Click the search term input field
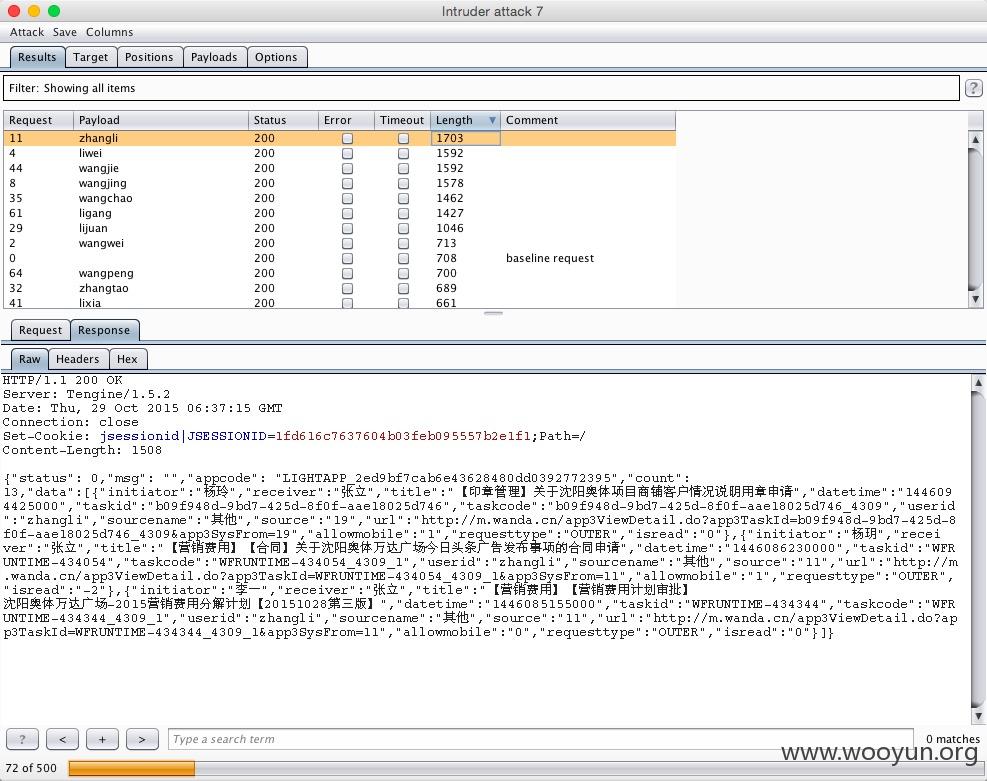987x781 pixels. (x=541, y=739)
